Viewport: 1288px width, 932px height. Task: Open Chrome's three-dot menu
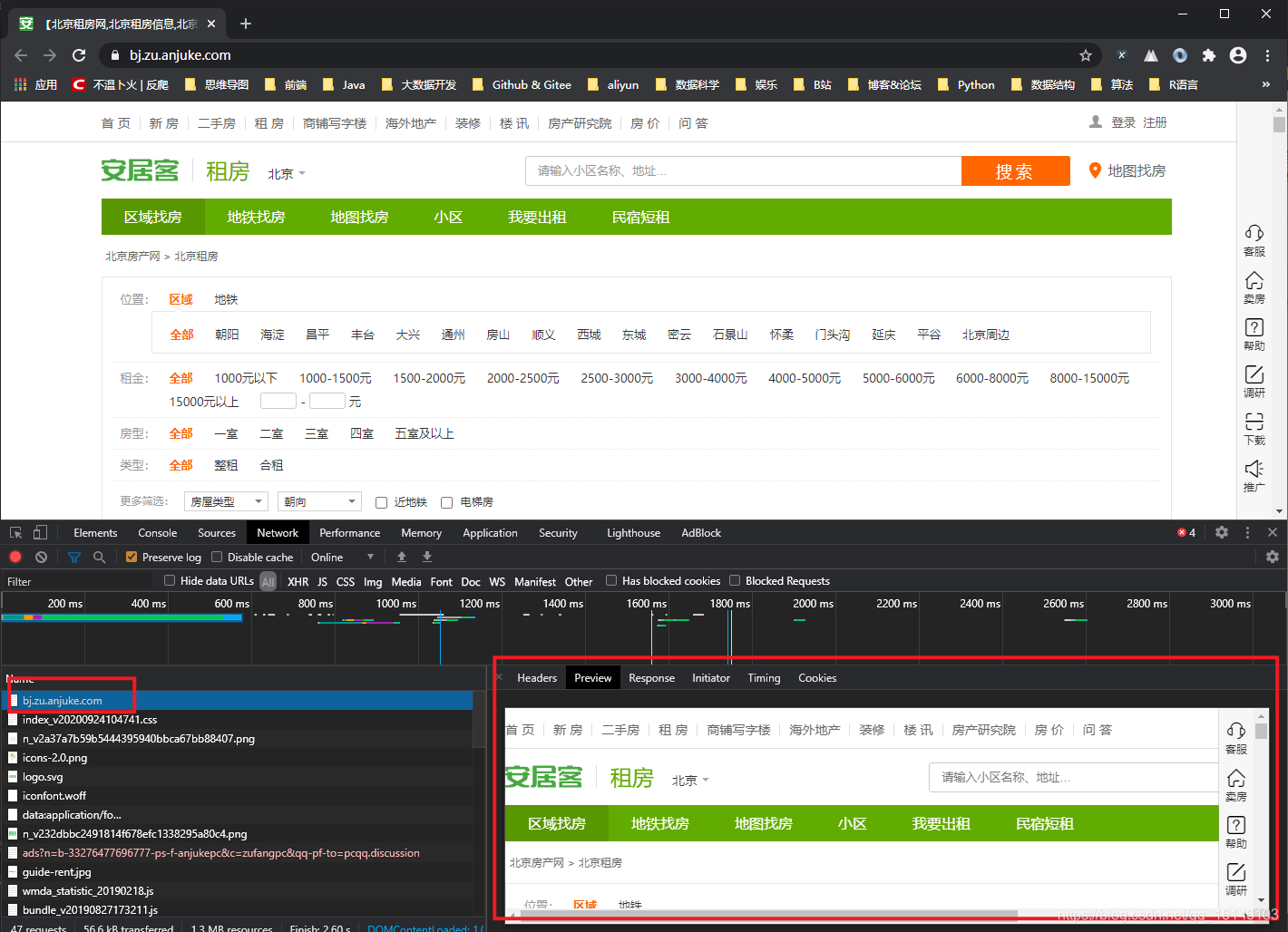pyautogui.click(x=1267, y=55)
